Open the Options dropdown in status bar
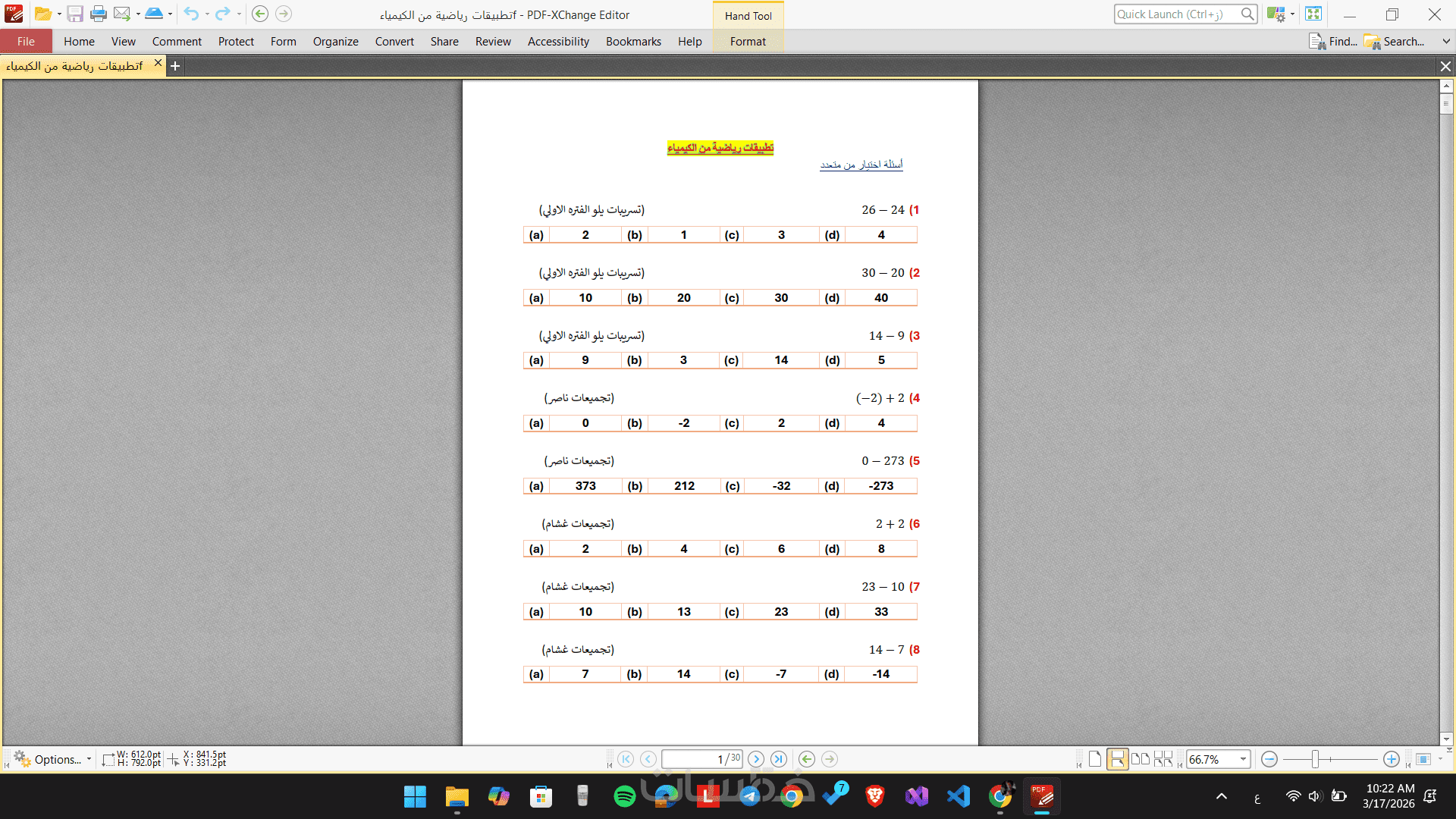This screenshot has width=1456, height=819. click(x=52, y=759)
